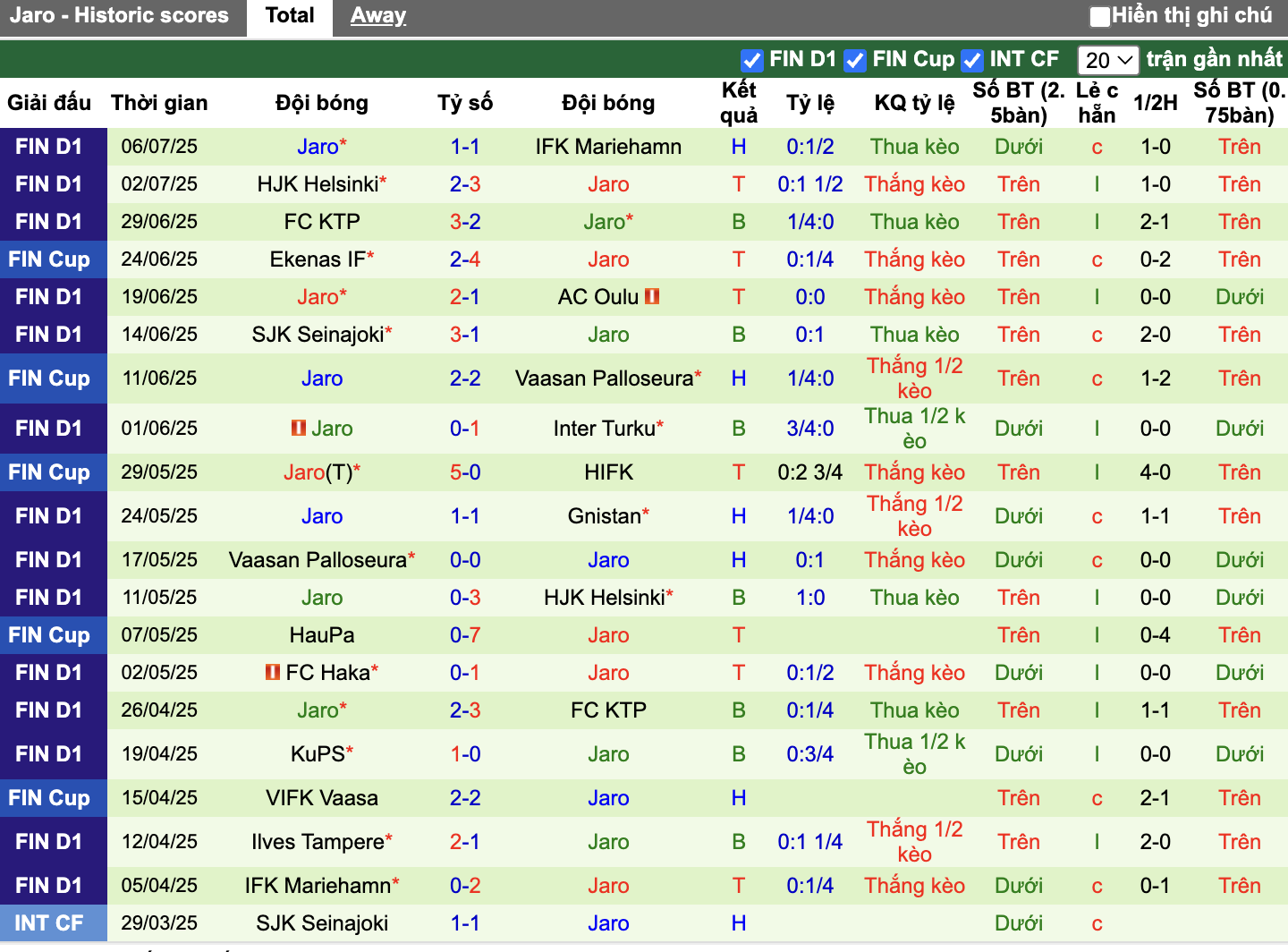
Task: Click 0-7 score of HauPa match
Action: point(465,635)
